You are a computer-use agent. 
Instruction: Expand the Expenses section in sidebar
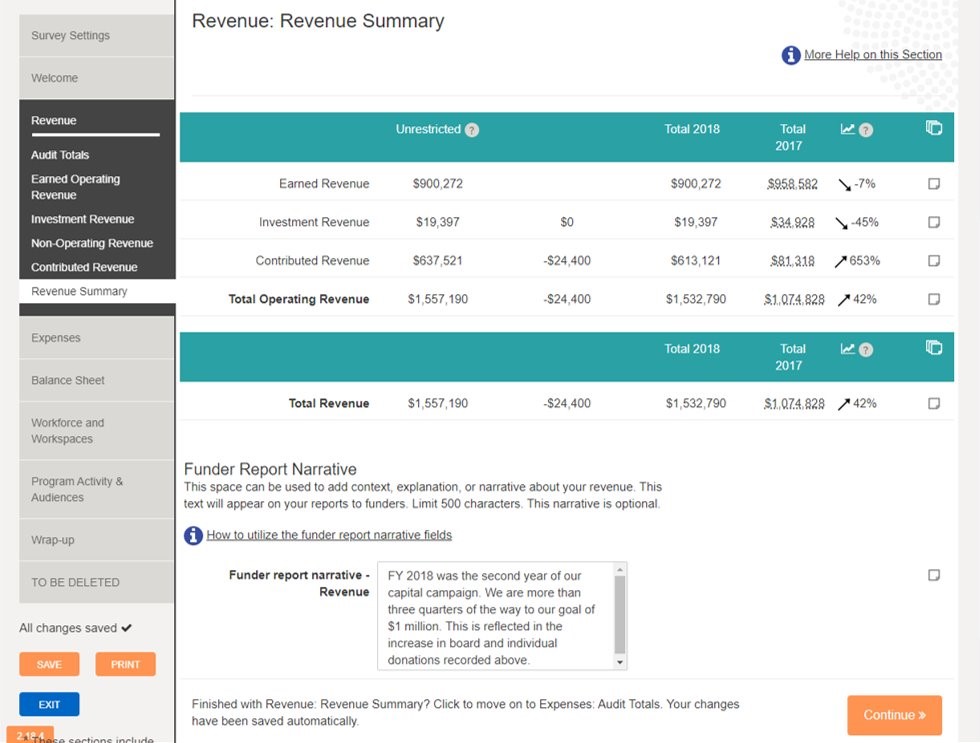(x=96, y=338)
